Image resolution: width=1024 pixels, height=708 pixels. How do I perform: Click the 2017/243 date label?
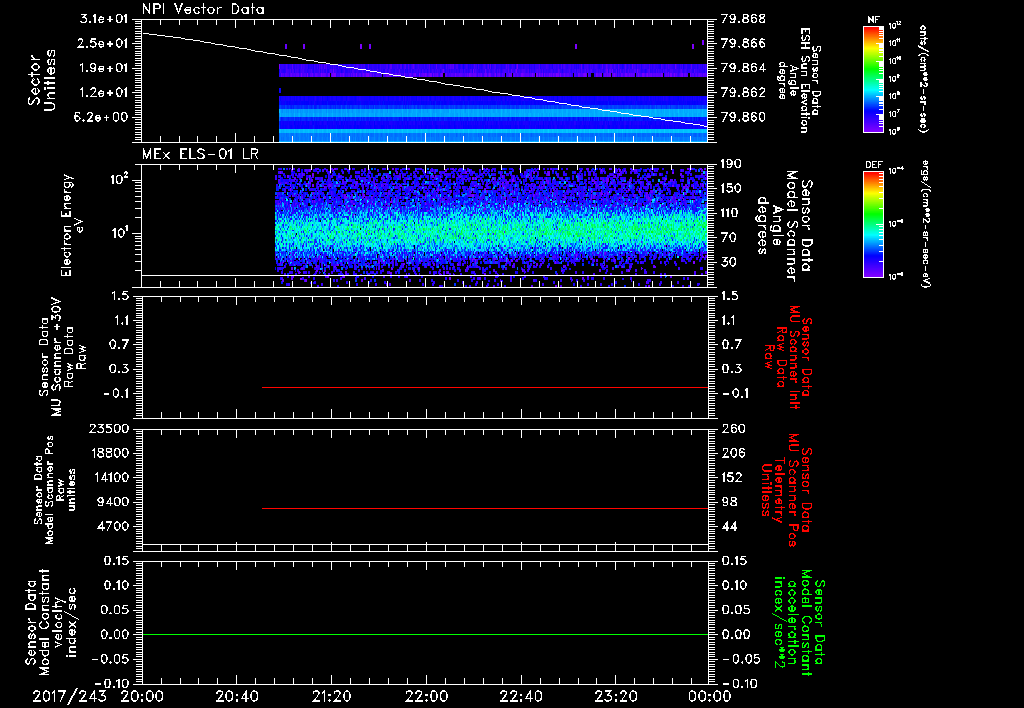coord(69,696)
